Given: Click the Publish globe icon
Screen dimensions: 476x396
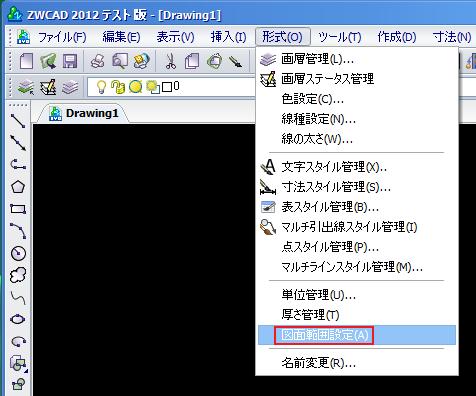Looking at the screenshot, I should point(142,62).
